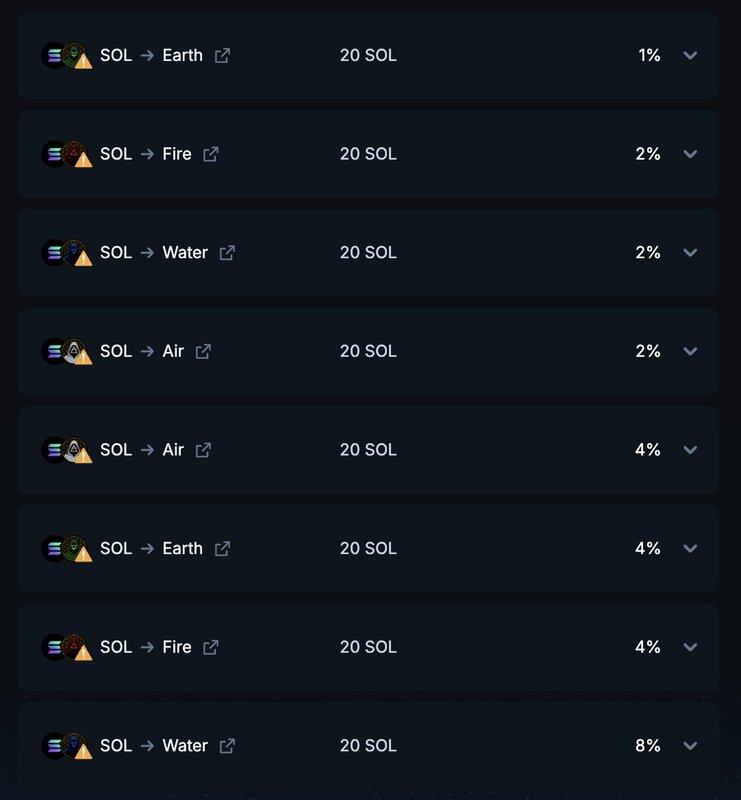This screenshot has height=800, width=741.
Task: Expand the SOL to Water 8% row chevron
Action: 690,746
